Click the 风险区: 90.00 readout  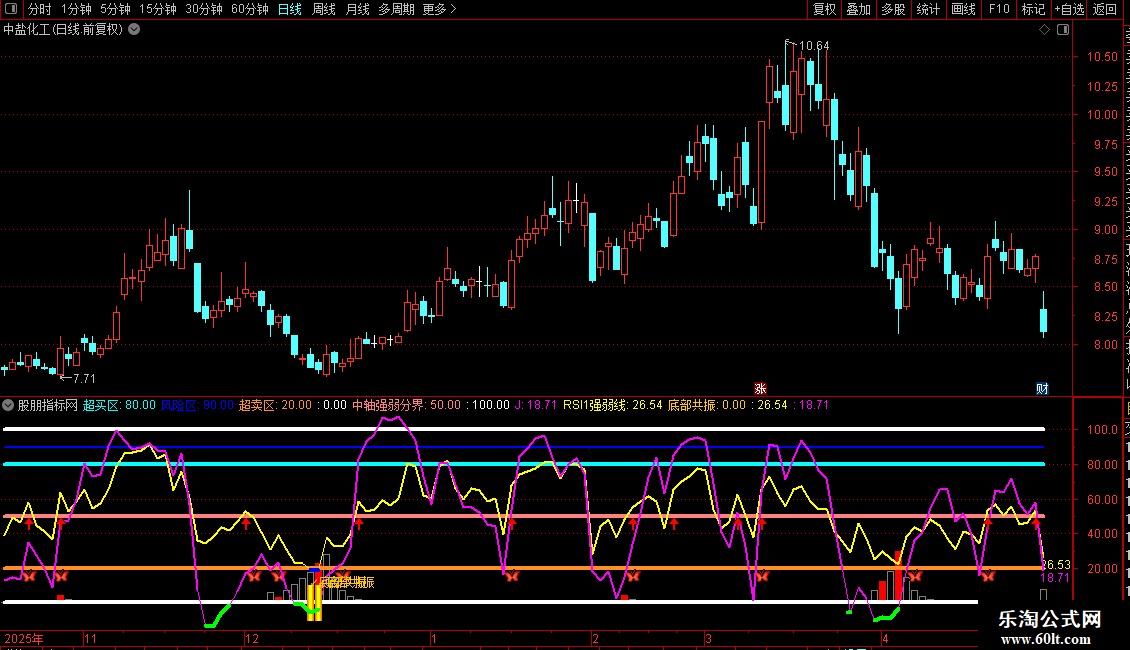coord(197,405)
